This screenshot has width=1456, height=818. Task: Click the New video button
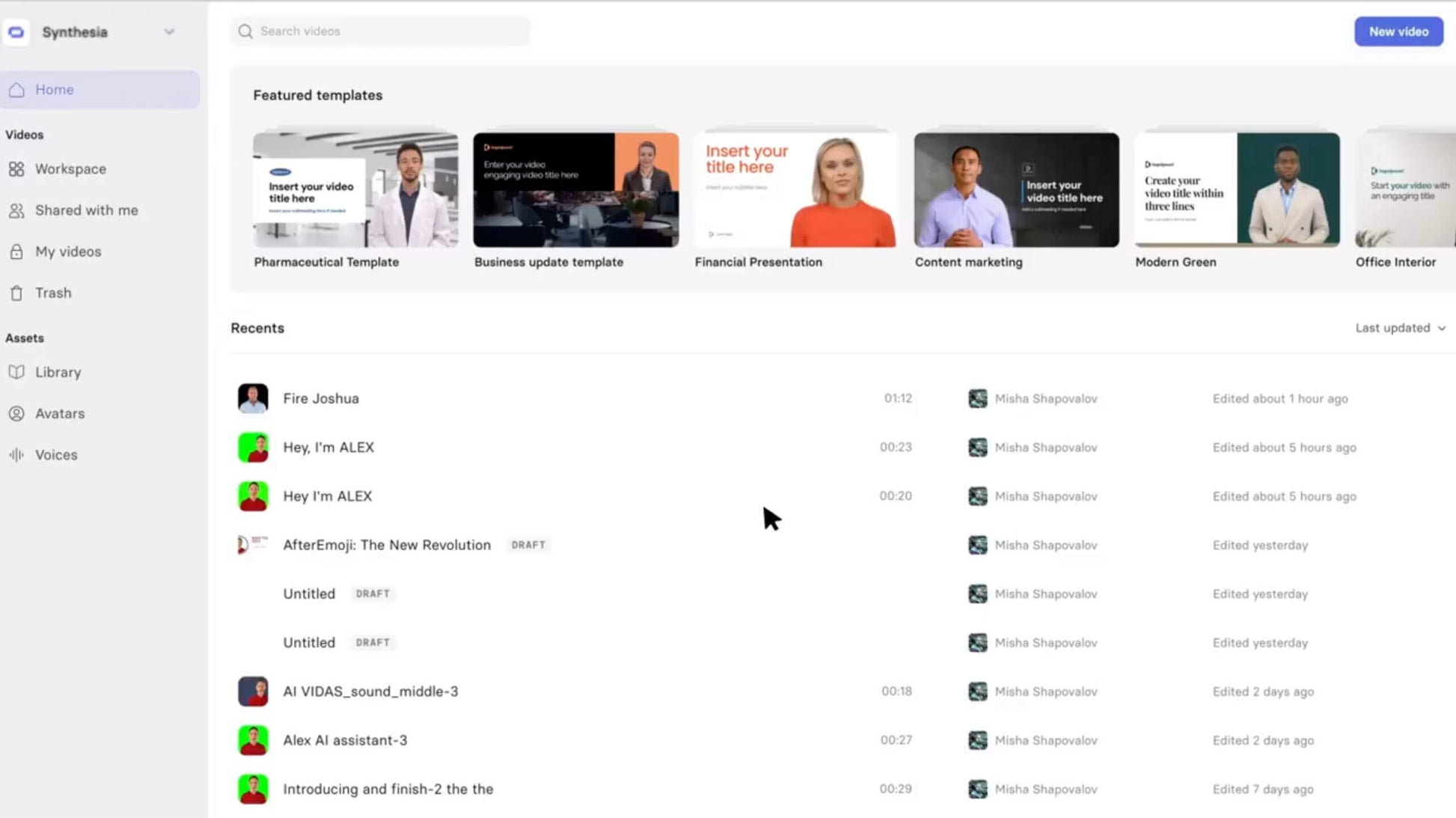point(1398,31)
